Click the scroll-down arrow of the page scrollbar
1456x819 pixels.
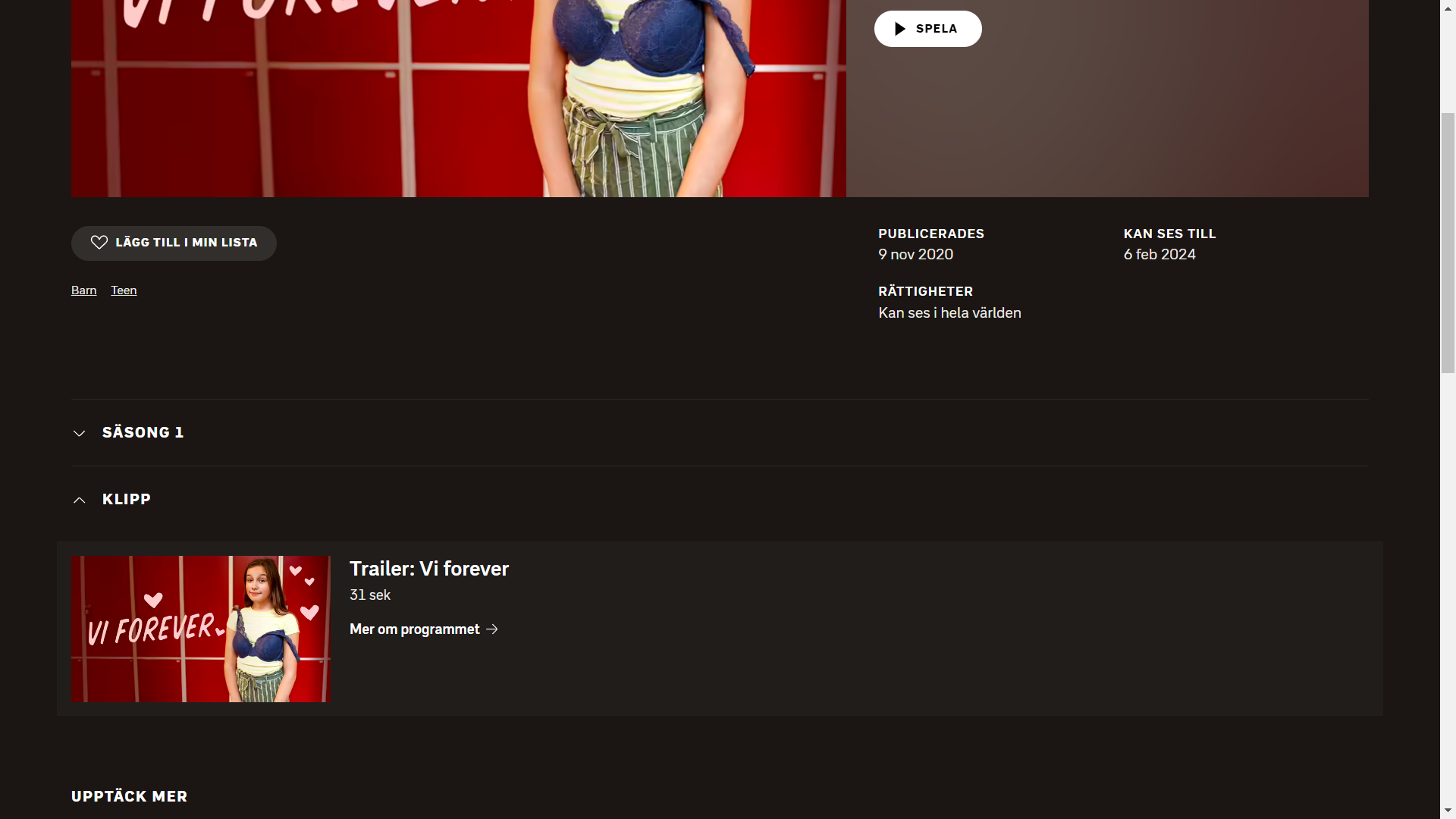point(1448,811)
